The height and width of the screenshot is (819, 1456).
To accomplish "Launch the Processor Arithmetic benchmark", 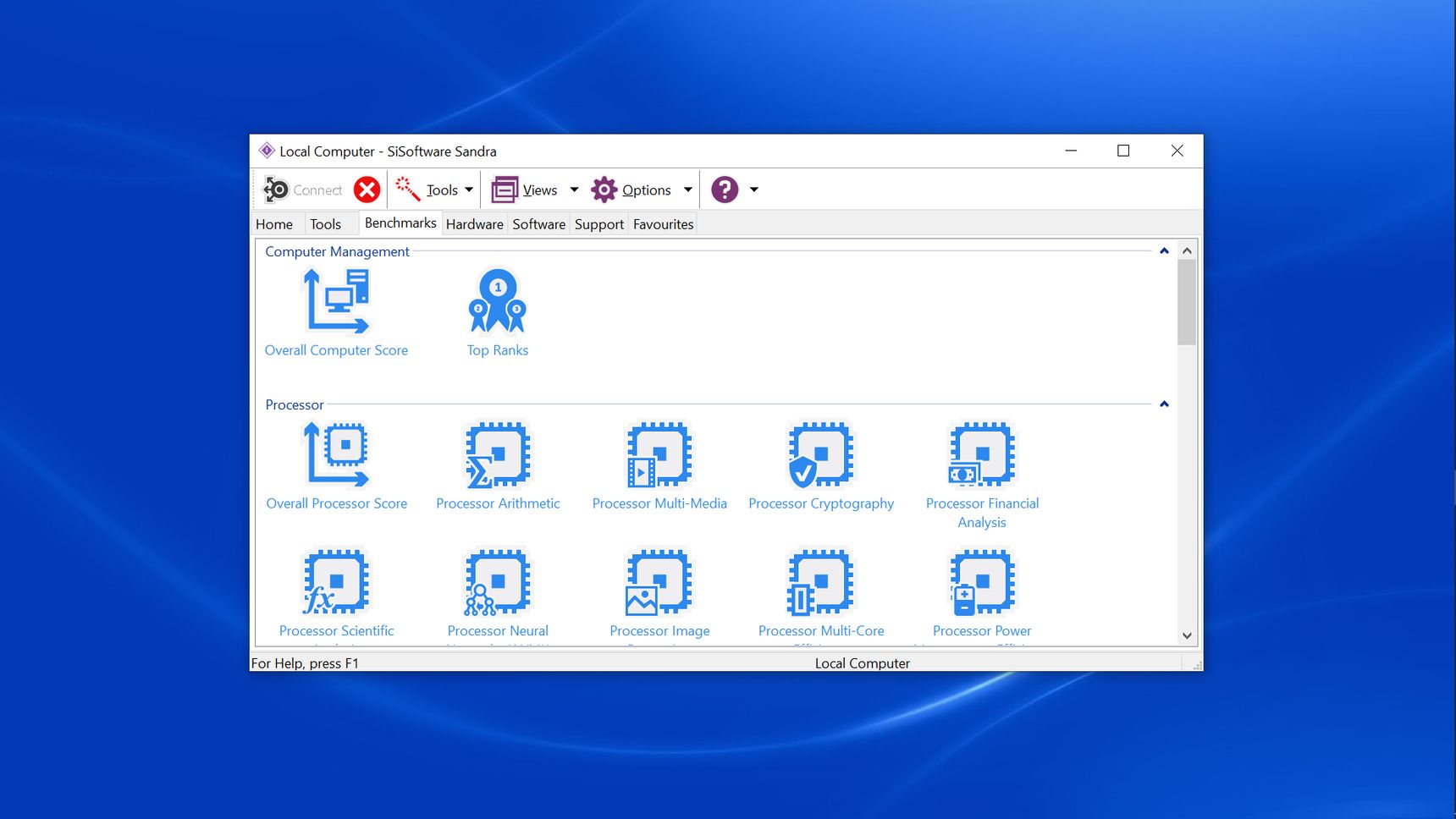I will [x=498, y=456].
